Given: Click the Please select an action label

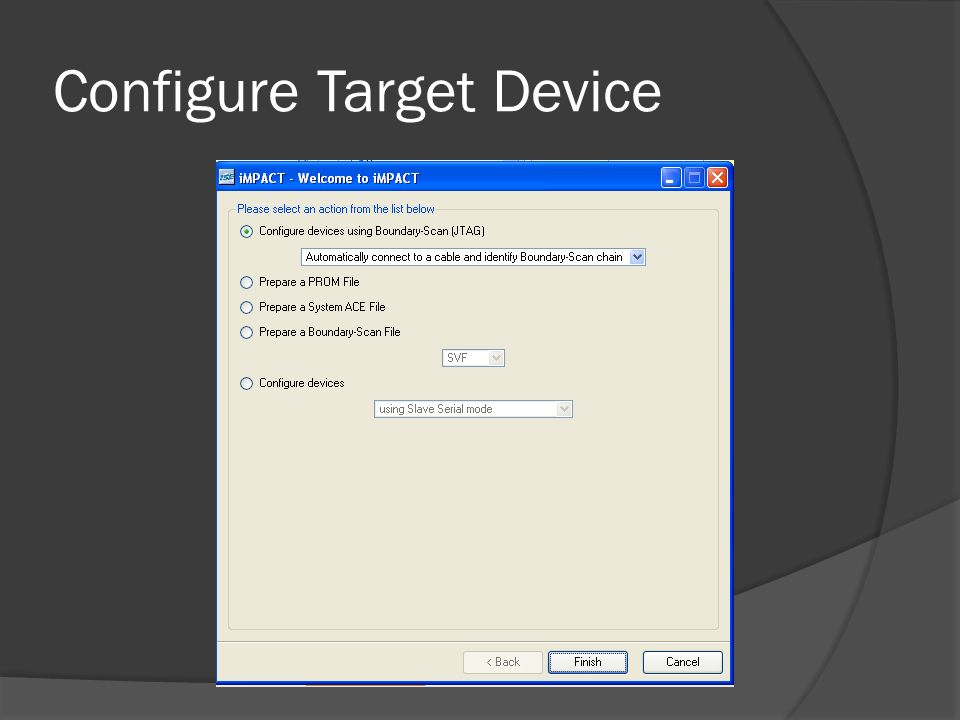Looking at the screenshot, I should pos(336,209).
